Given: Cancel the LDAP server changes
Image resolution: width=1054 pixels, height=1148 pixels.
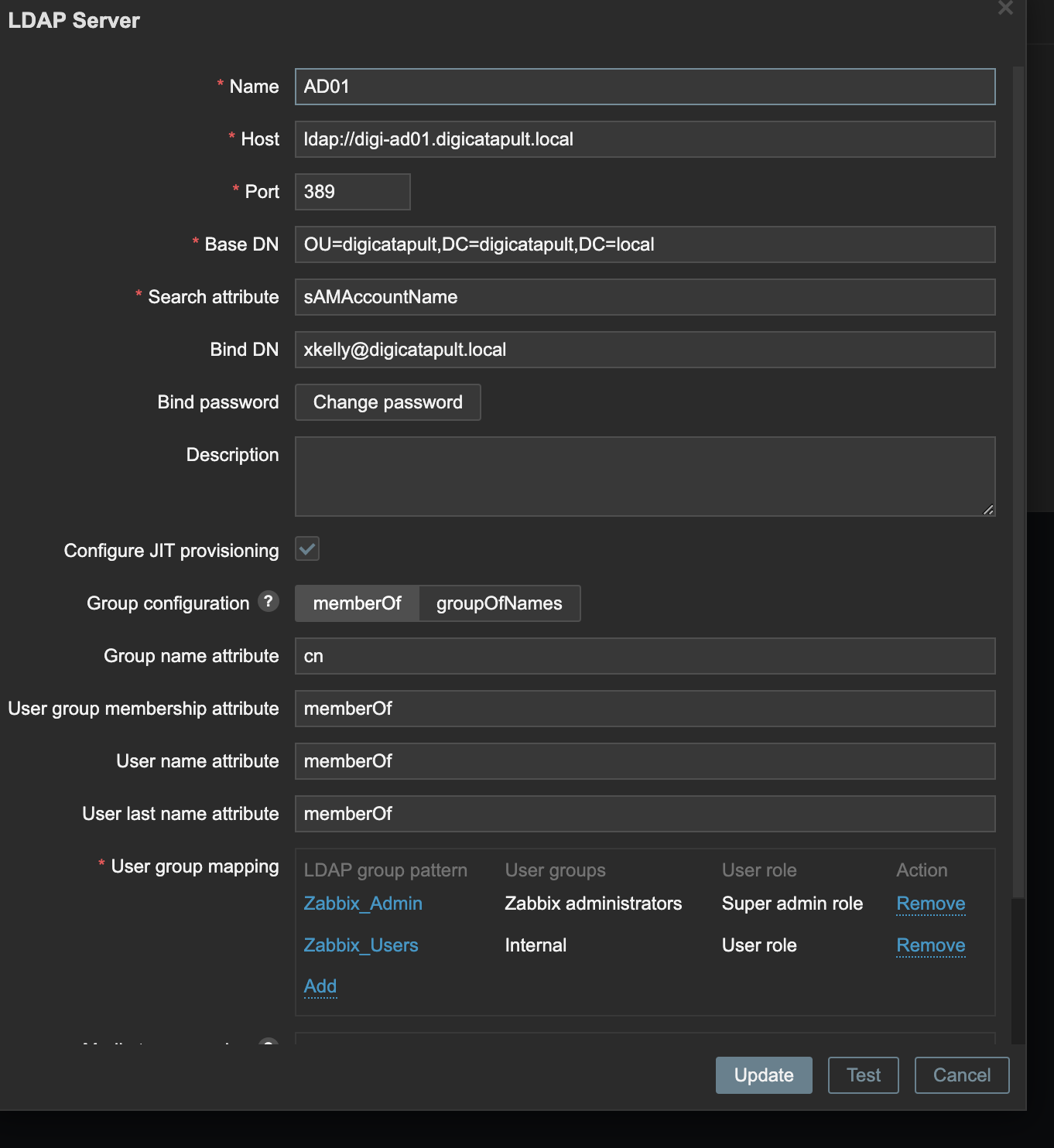Looking at the screenshot, I should (x=961, y=1075).
